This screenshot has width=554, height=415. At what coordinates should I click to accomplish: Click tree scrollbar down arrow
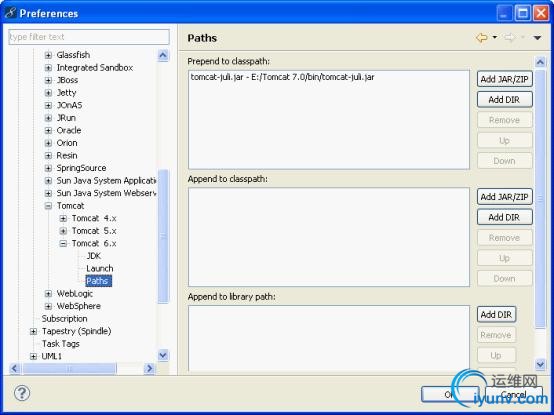click(163, 355)
